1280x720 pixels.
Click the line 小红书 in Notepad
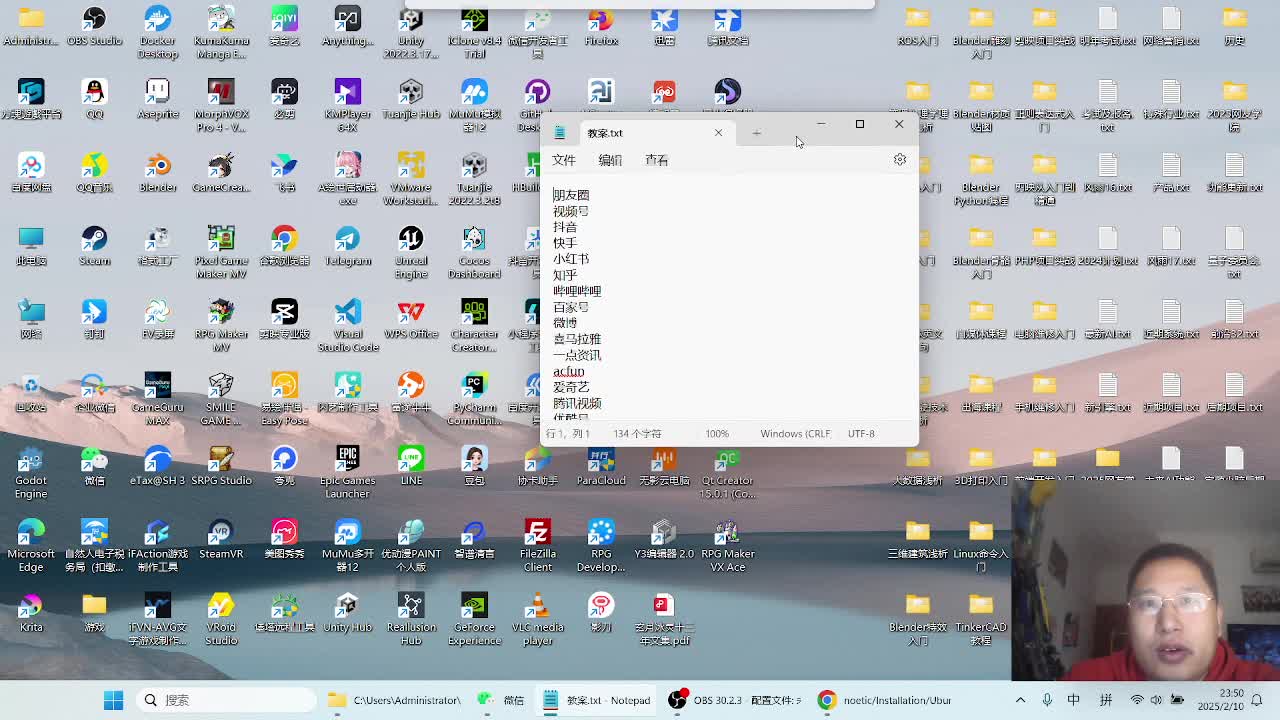tap(571, 259)
